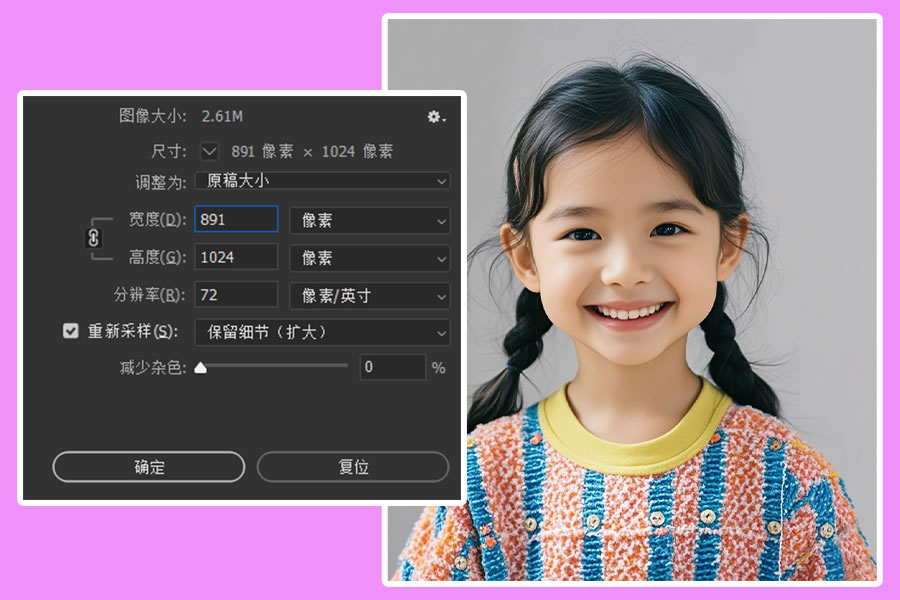
Task: Toggle the chain link constrain proportions icon
Action: [94, 238]
